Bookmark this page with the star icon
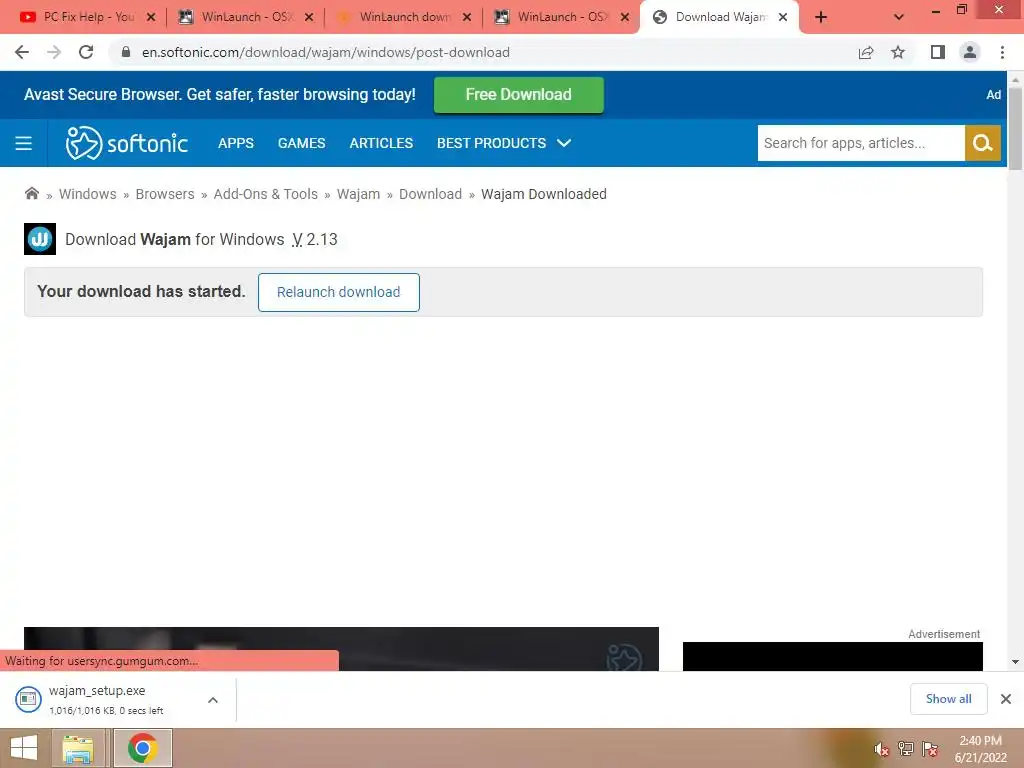 tap(898, 52)
